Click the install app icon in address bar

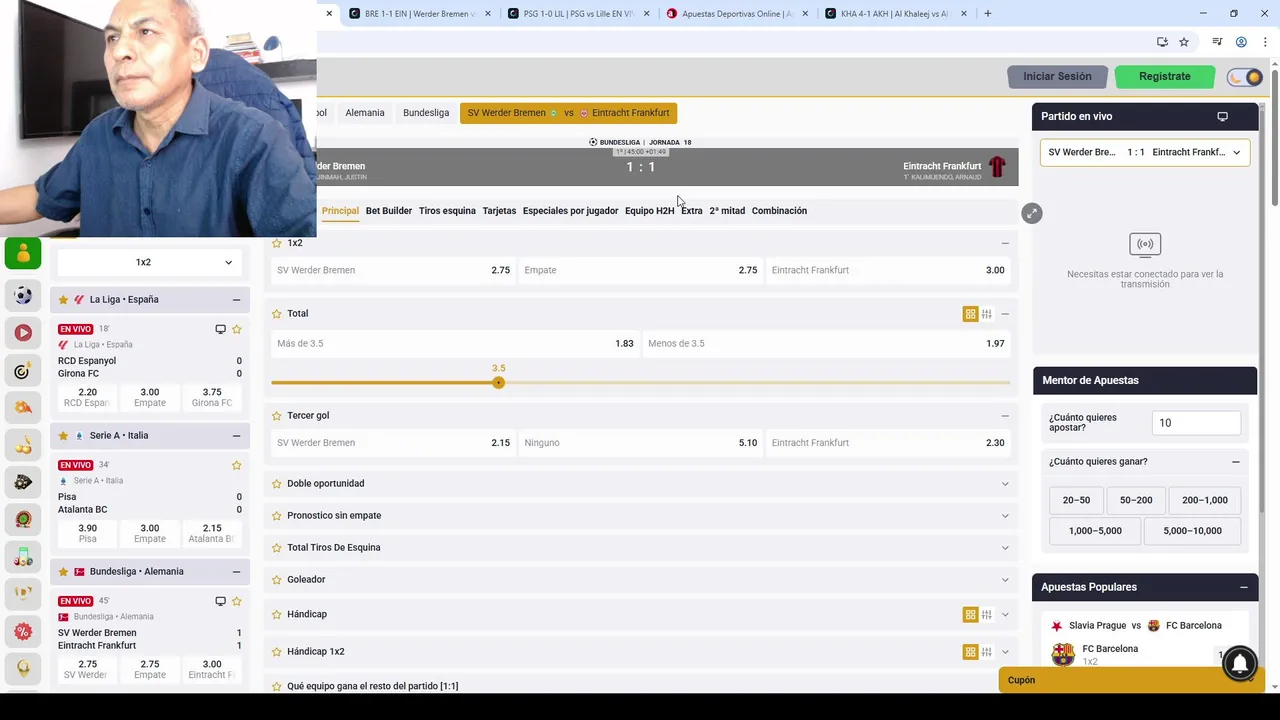click(x=1162, y=42)
